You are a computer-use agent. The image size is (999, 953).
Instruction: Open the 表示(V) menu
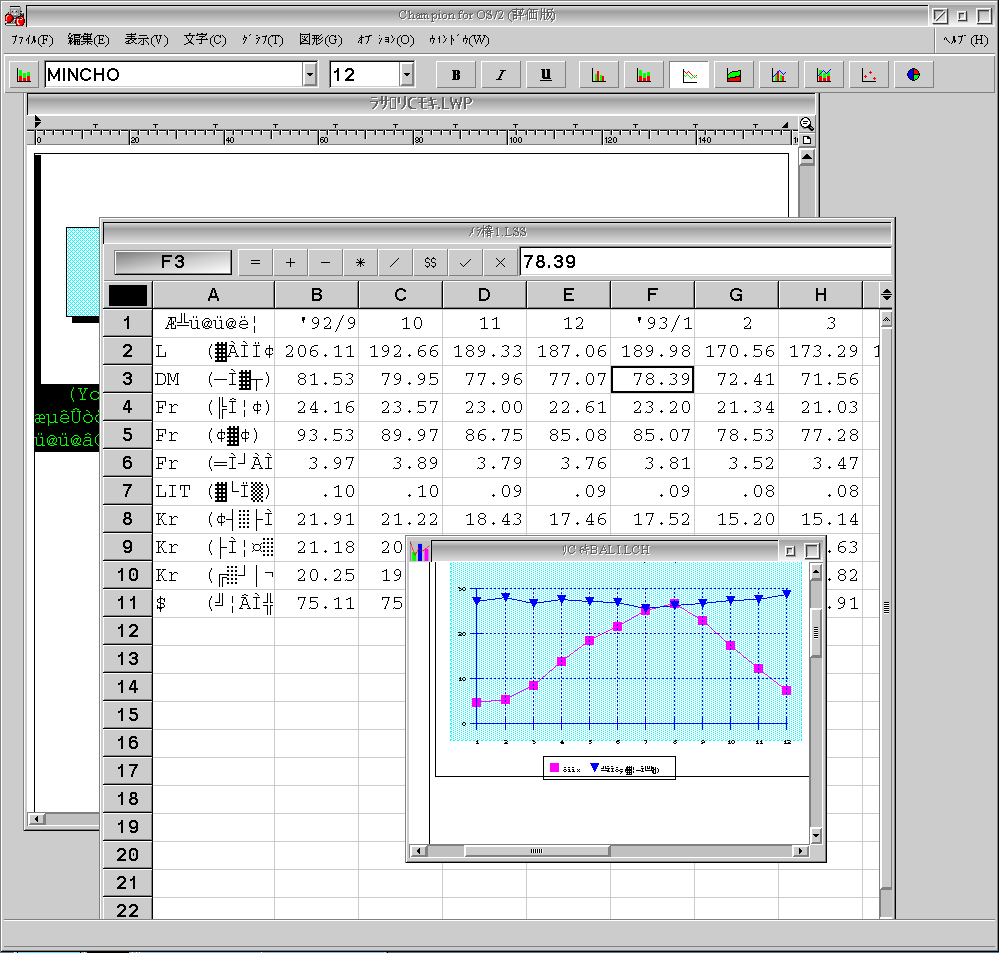[146, 40]
